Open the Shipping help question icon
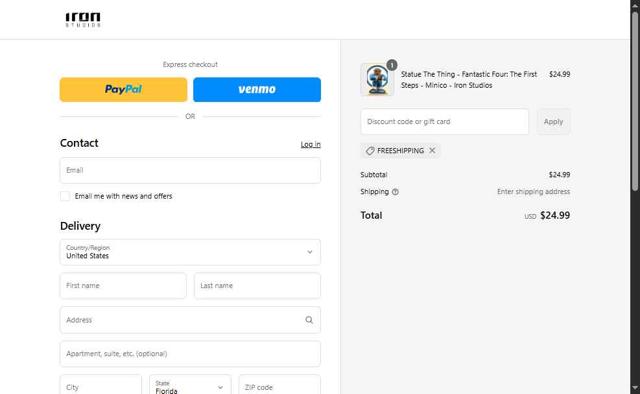Viewport: 640px width, 394px height. (395, 192)
